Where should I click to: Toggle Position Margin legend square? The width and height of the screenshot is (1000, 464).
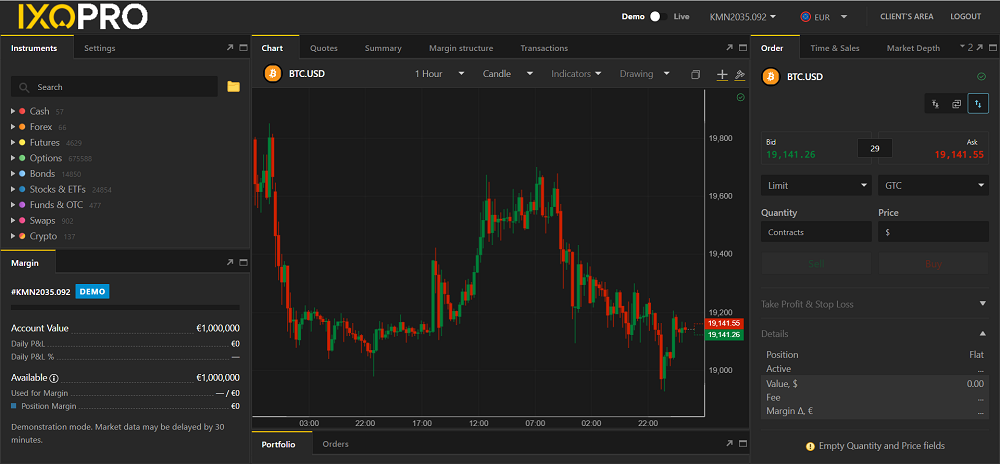(x=14, y=406)
